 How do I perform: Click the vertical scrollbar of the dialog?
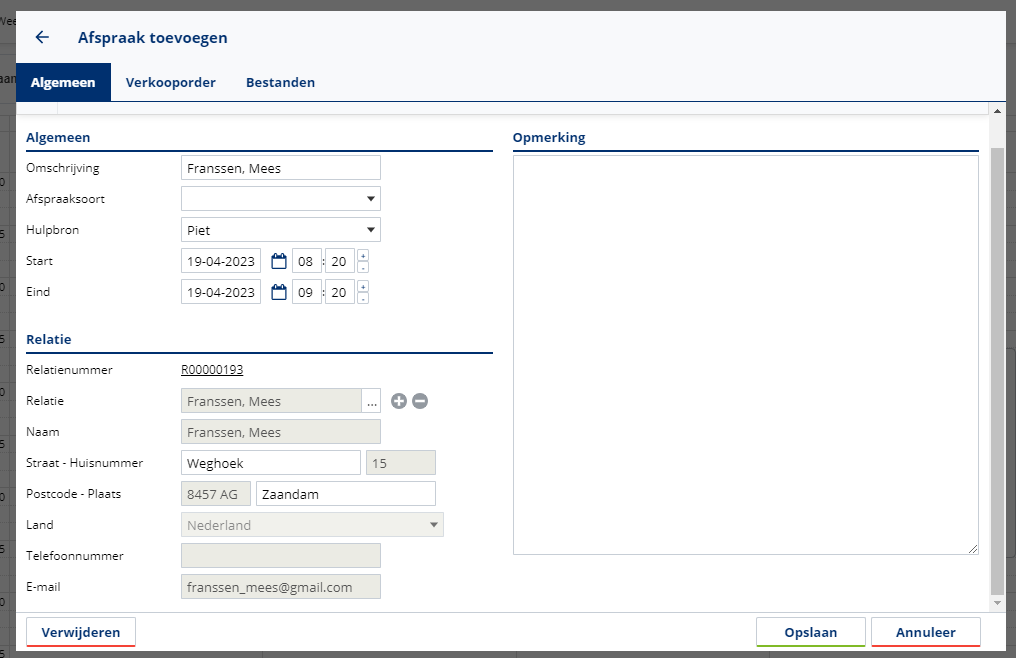click(996, 370)
